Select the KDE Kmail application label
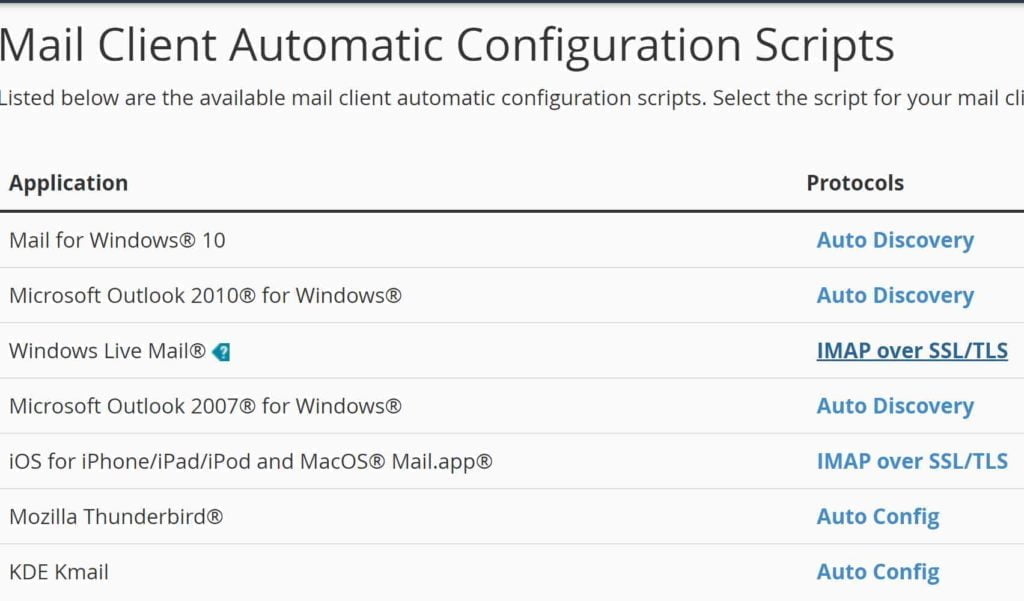1024x601 pixels. [x=59, y=572]
